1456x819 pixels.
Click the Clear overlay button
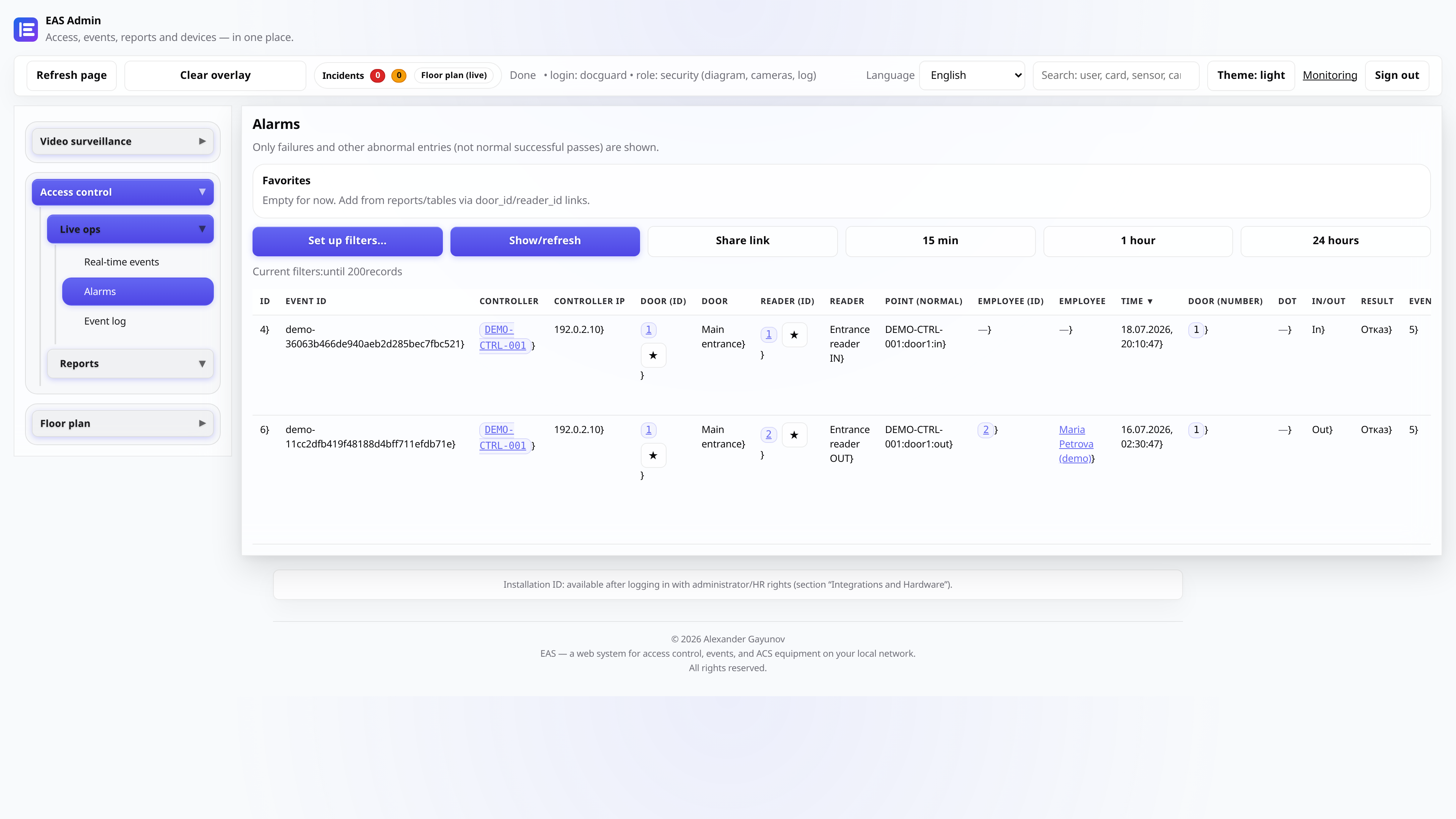click(x=215, y=75)
